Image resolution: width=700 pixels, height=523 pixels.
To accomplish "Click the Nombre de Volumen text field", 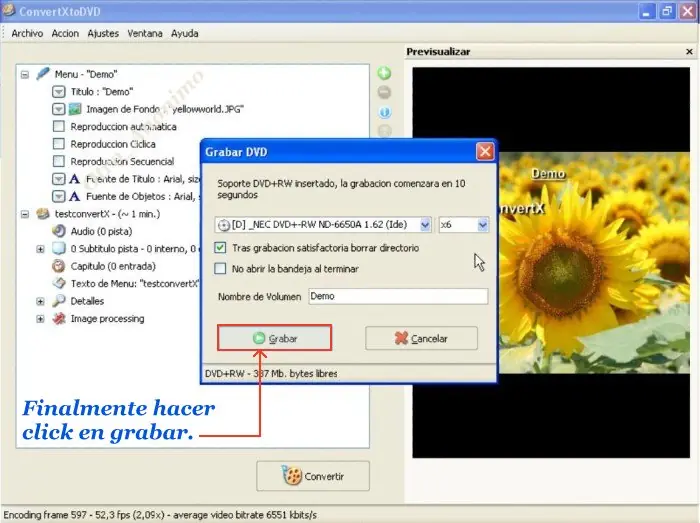I will point(397,296).
